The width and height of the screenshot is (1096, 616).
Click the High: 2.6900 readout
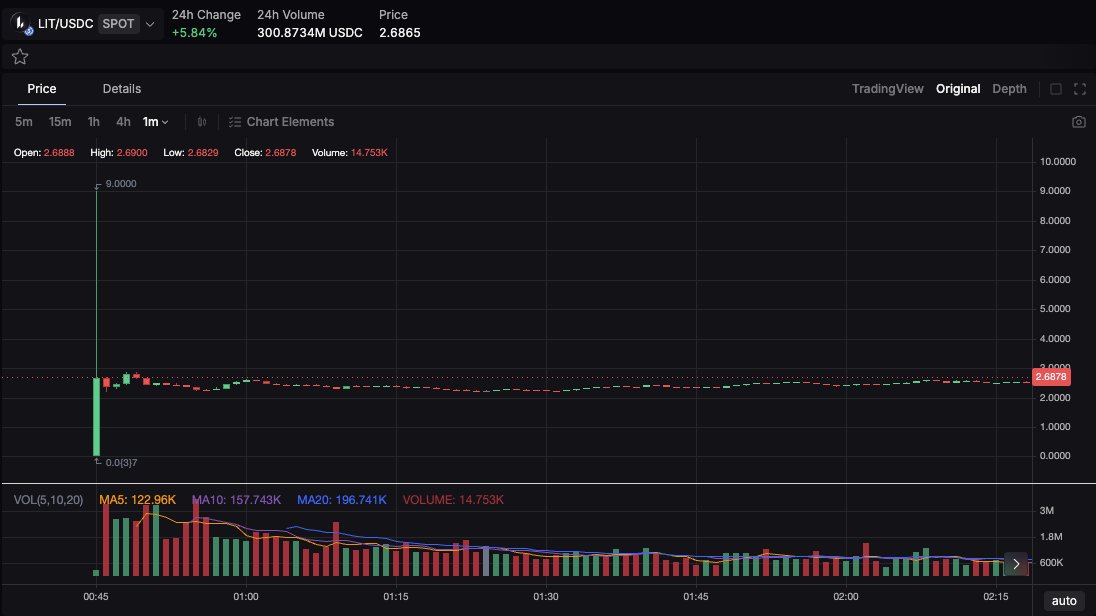(119, 152)
